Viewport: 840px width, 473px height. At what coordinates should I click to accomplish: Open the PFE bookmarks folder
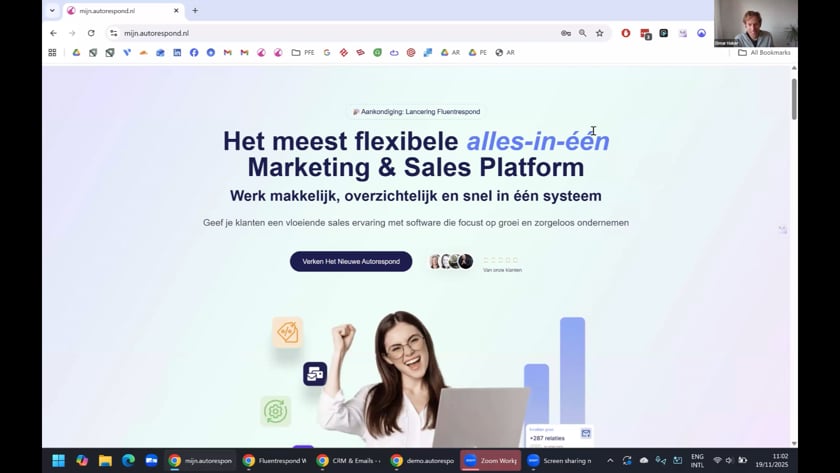click(x=303, y=52)
